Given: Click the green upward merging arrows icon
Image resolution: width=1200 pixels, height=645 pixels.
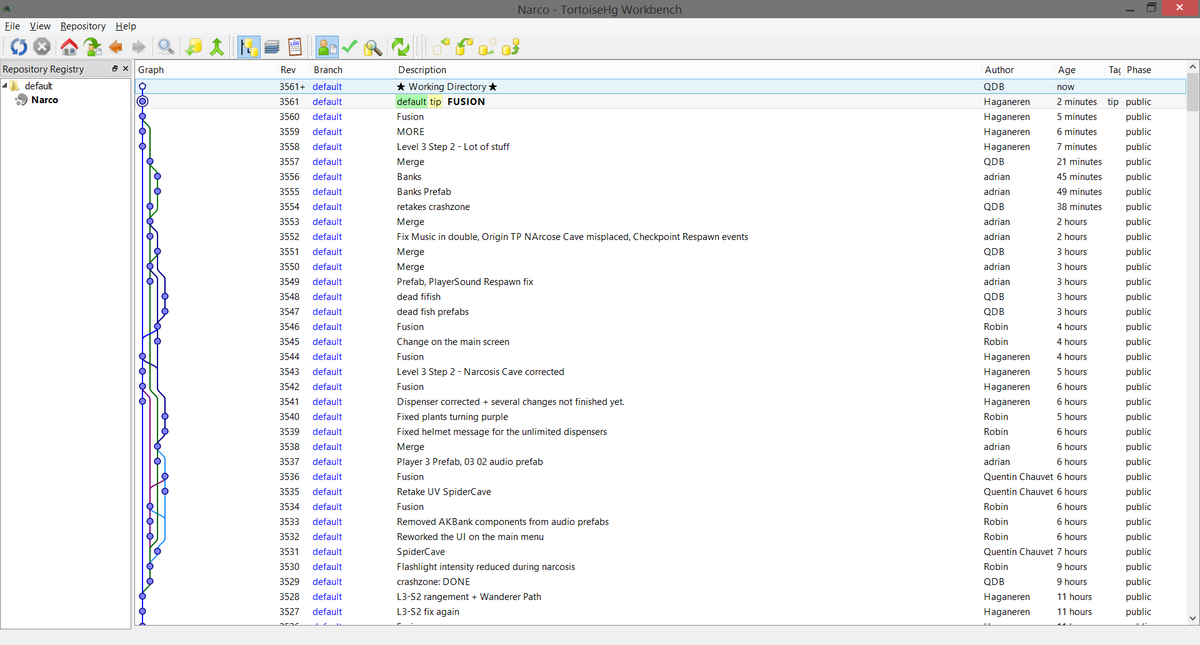Looking at the screenshot, I should point(216,47).
